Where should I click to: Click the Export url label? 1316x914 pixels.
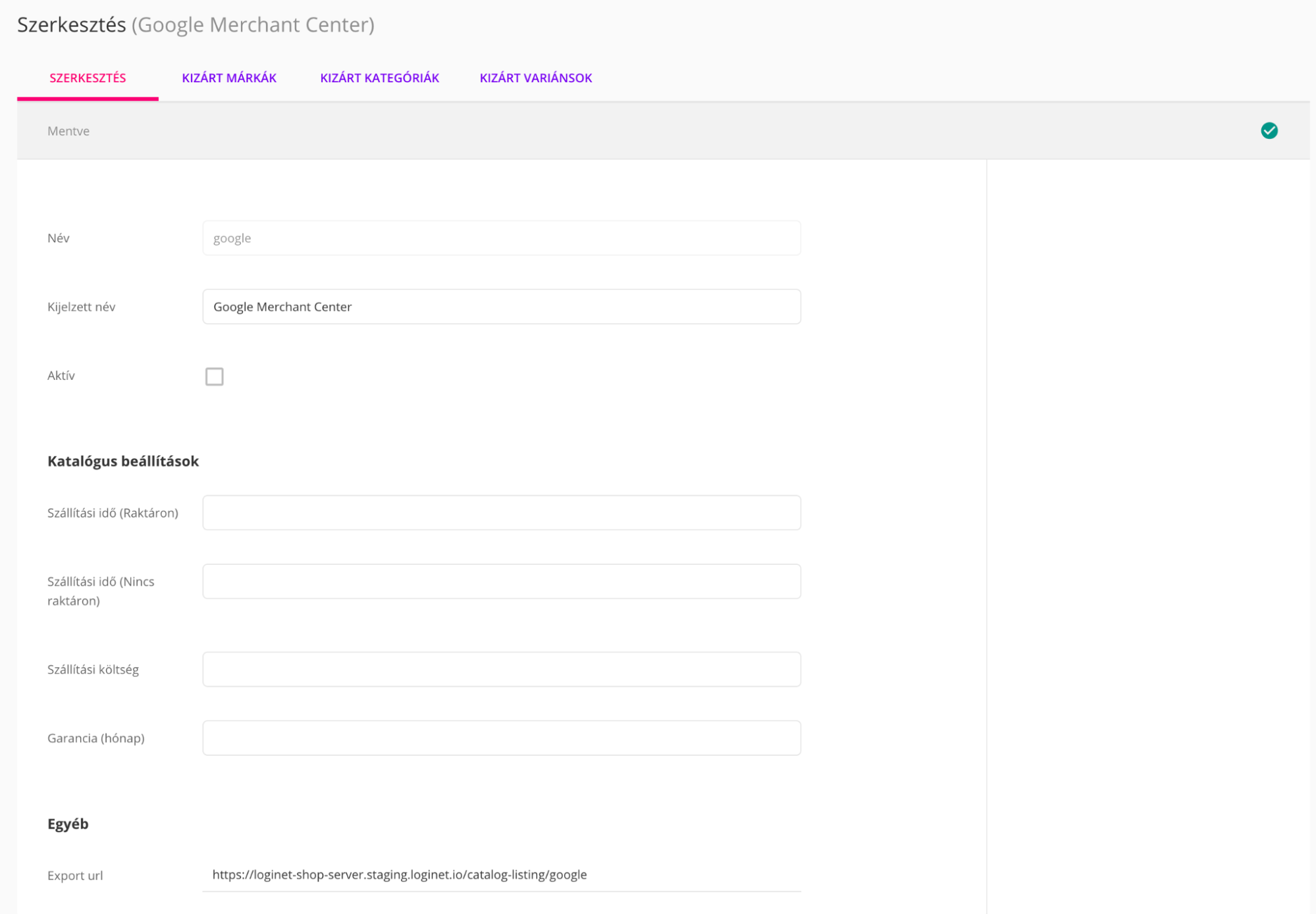75,875
